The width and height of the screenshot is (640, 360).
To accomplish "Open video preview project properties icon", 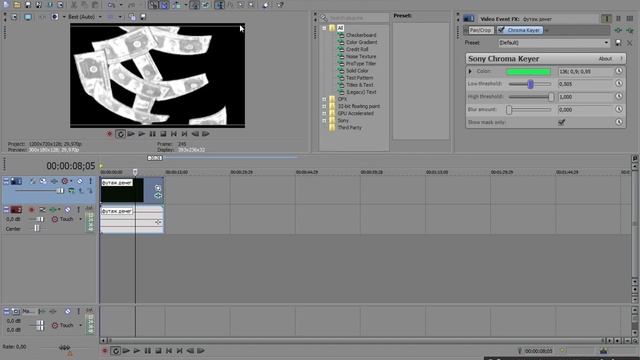I will [x=14, y=17].
